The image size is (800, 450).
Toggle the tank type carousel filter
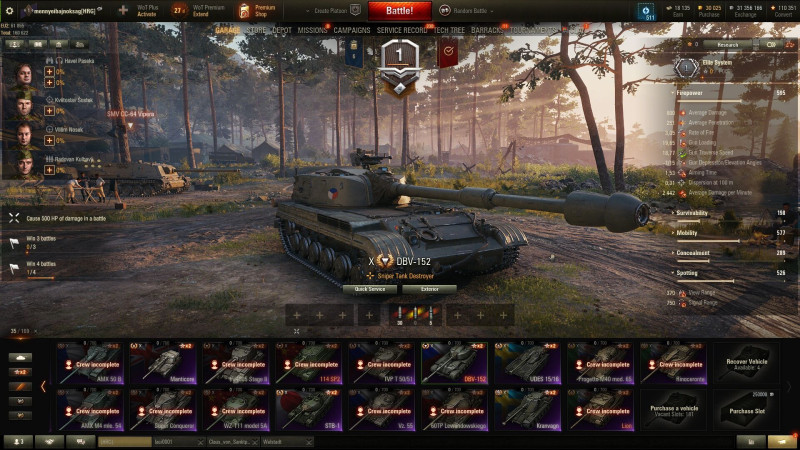tap(20, 358)
